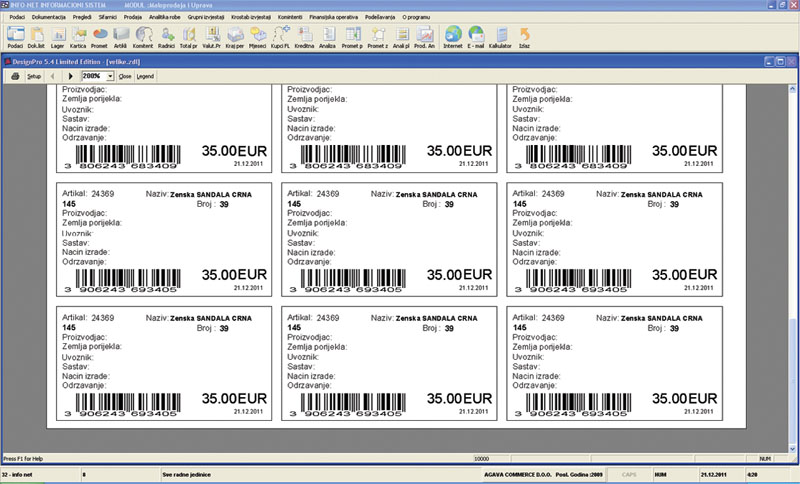Open the Podešavanja menu
This screenshot has height=484, width=800.
coord(380,17)
